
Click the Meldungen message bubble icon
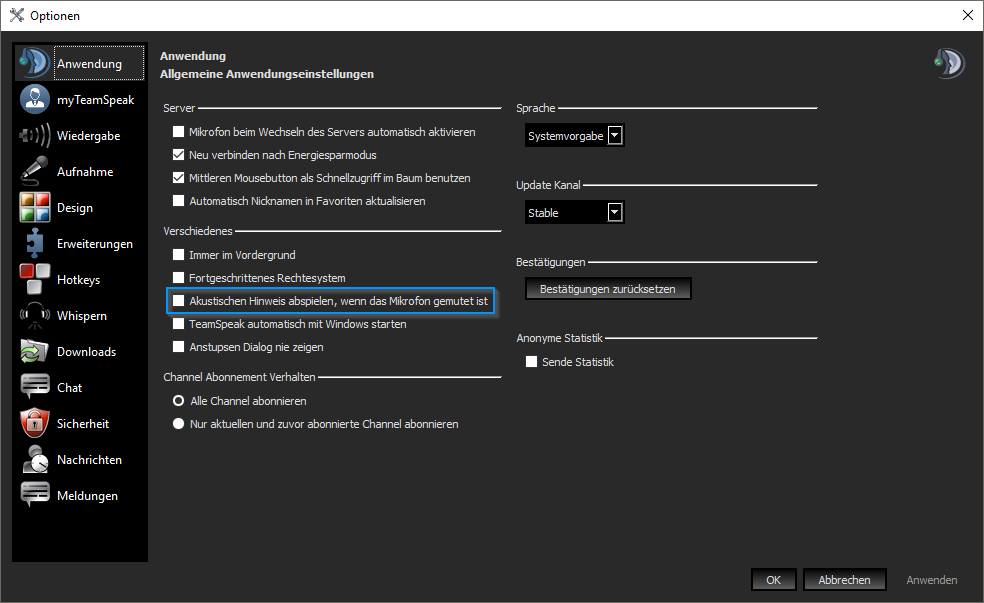[x=35, y=496]
